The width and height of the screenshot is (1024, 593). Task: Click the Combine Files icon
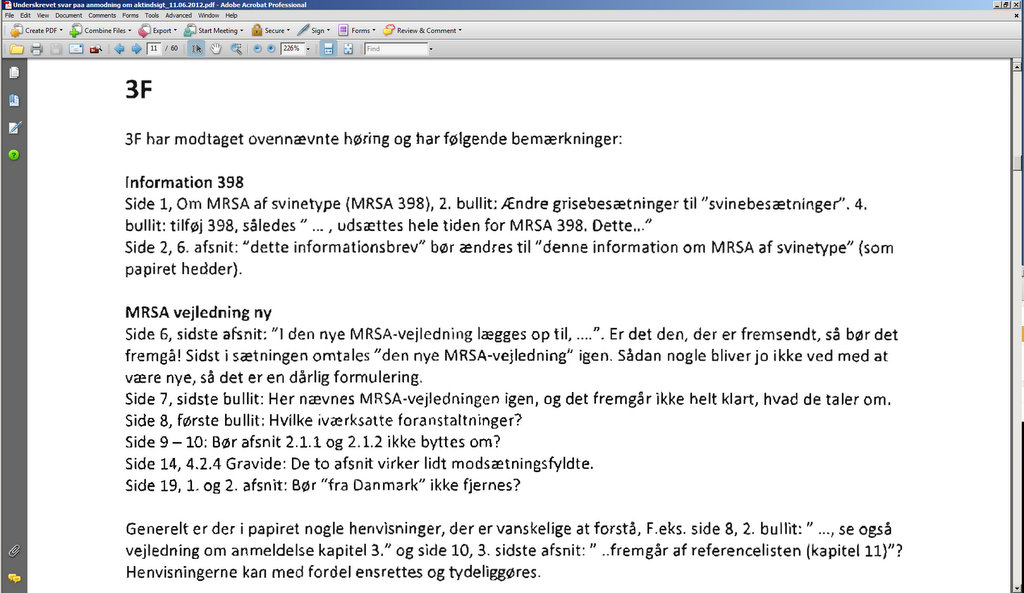pos(76,30)
